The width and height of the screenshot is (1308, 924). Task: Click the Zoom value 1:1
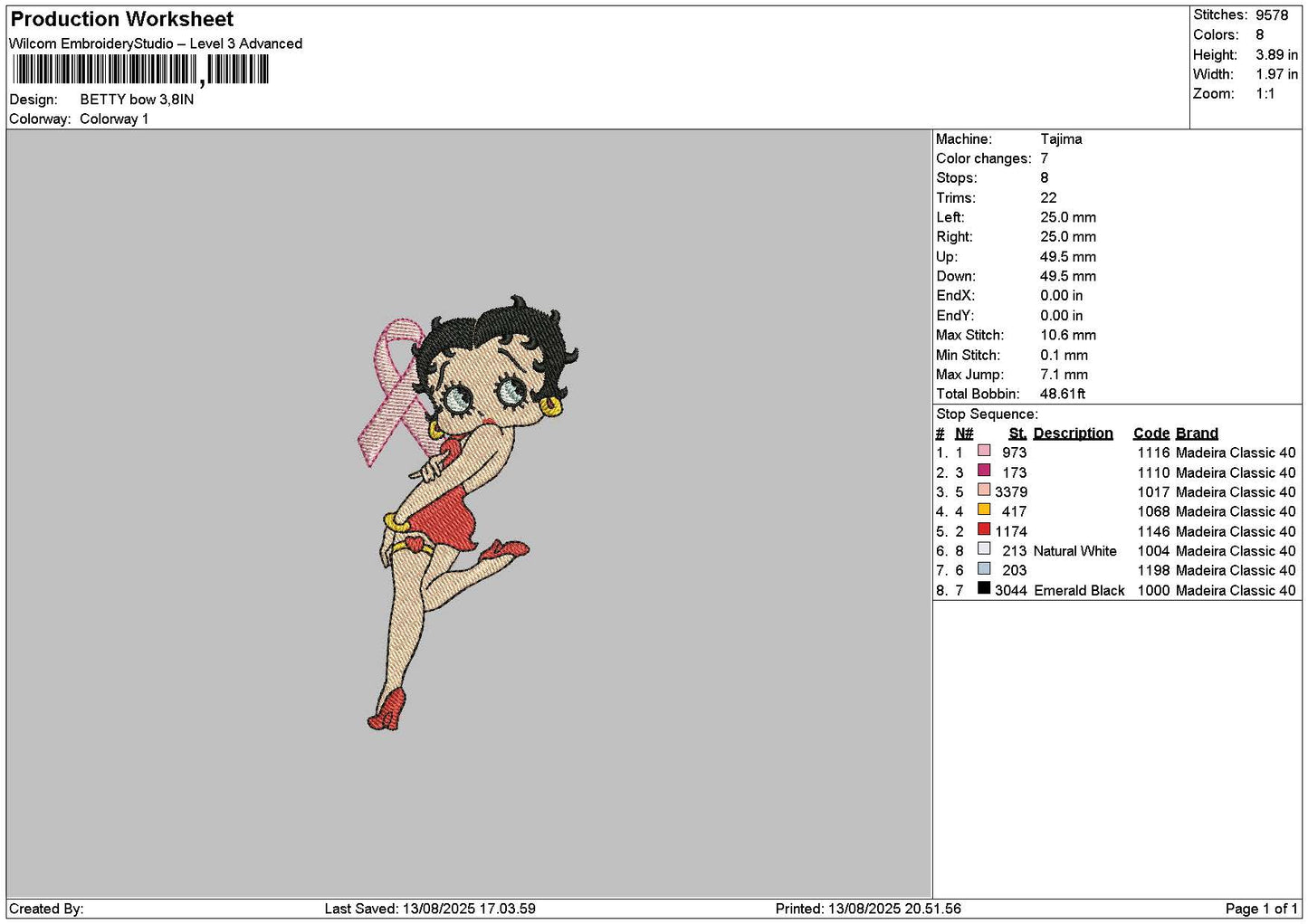1265,94
